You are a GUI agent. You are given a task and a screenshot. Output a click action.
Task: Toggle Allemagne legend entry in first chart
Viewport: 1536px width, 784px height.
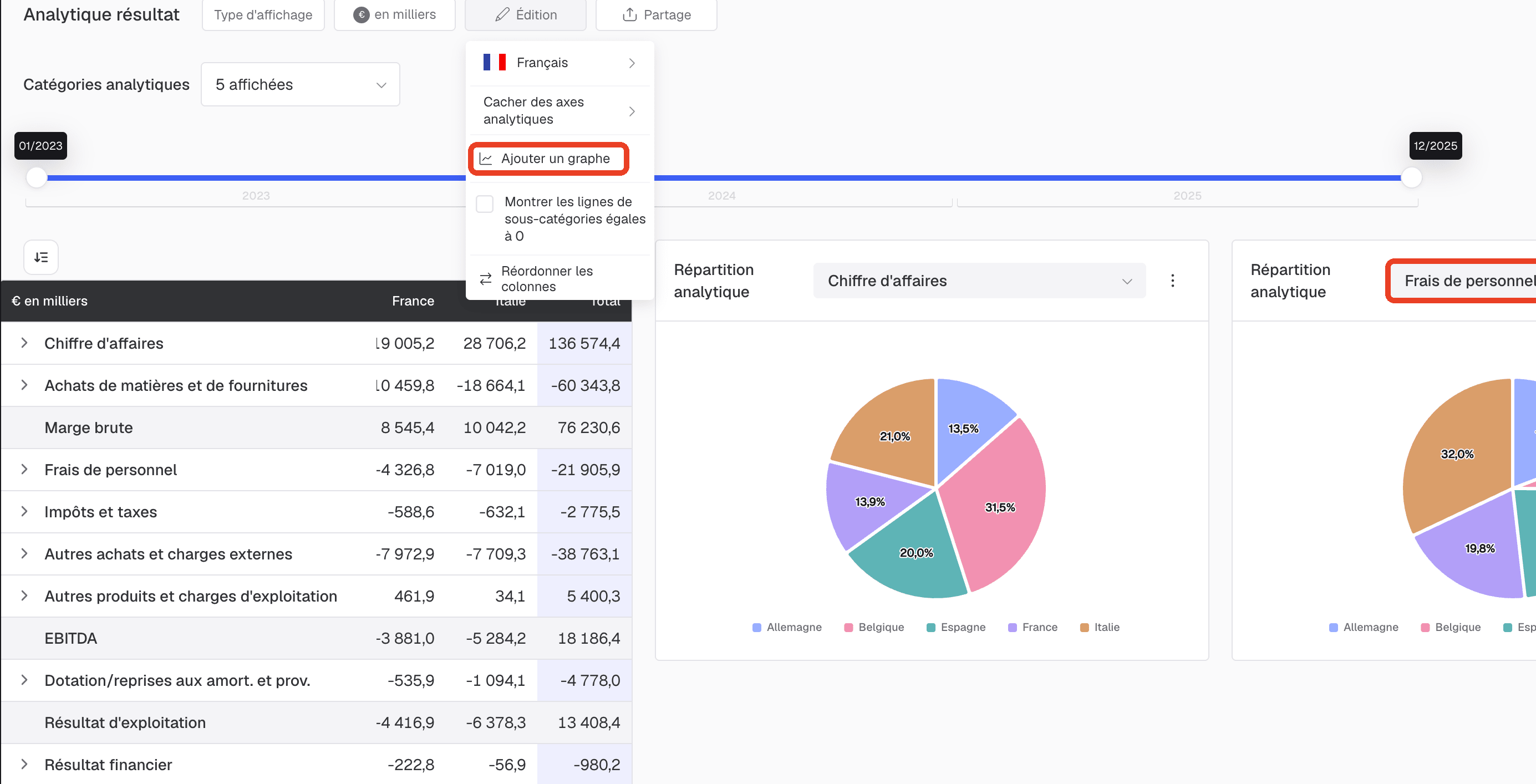[x=787, y=627]
